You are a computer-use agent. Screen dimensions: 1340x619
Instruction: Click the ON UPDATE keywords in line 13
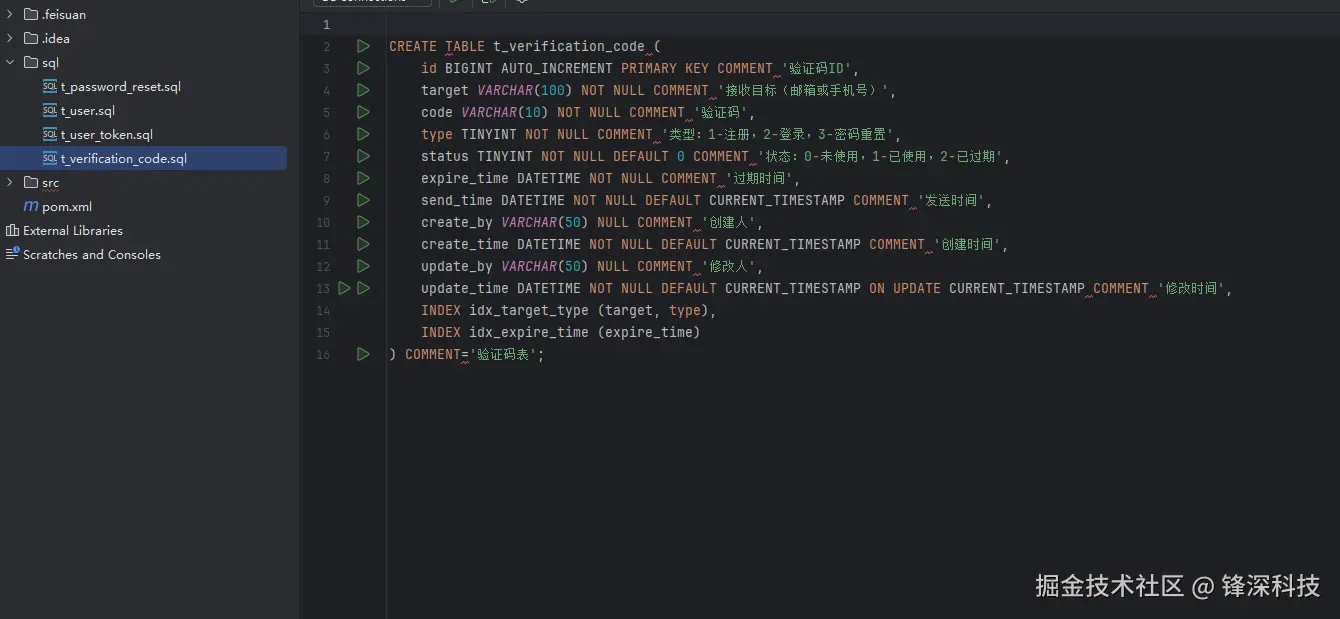[x=905, y=288]
